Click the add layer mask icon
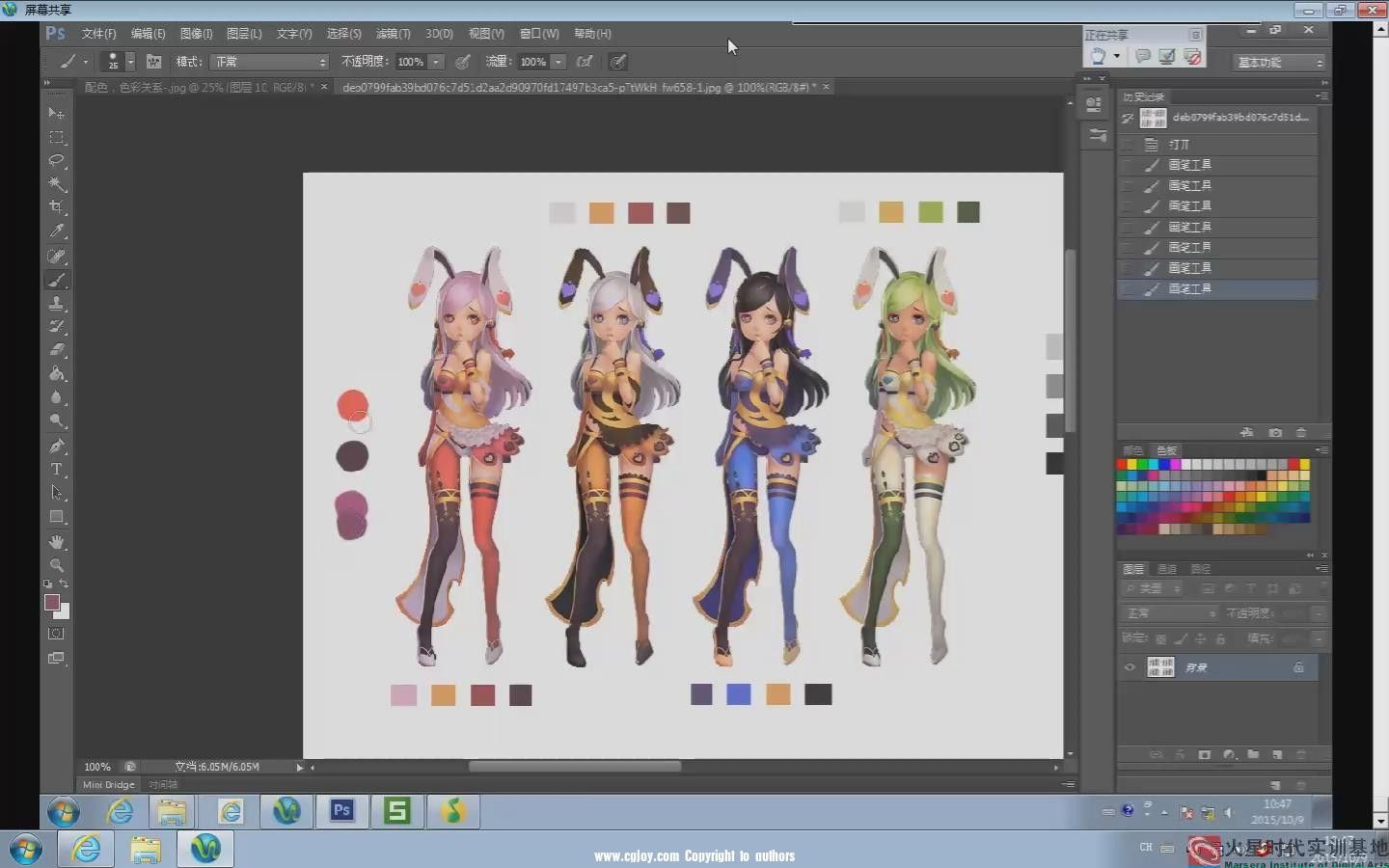 click(x=1204, y=755)
